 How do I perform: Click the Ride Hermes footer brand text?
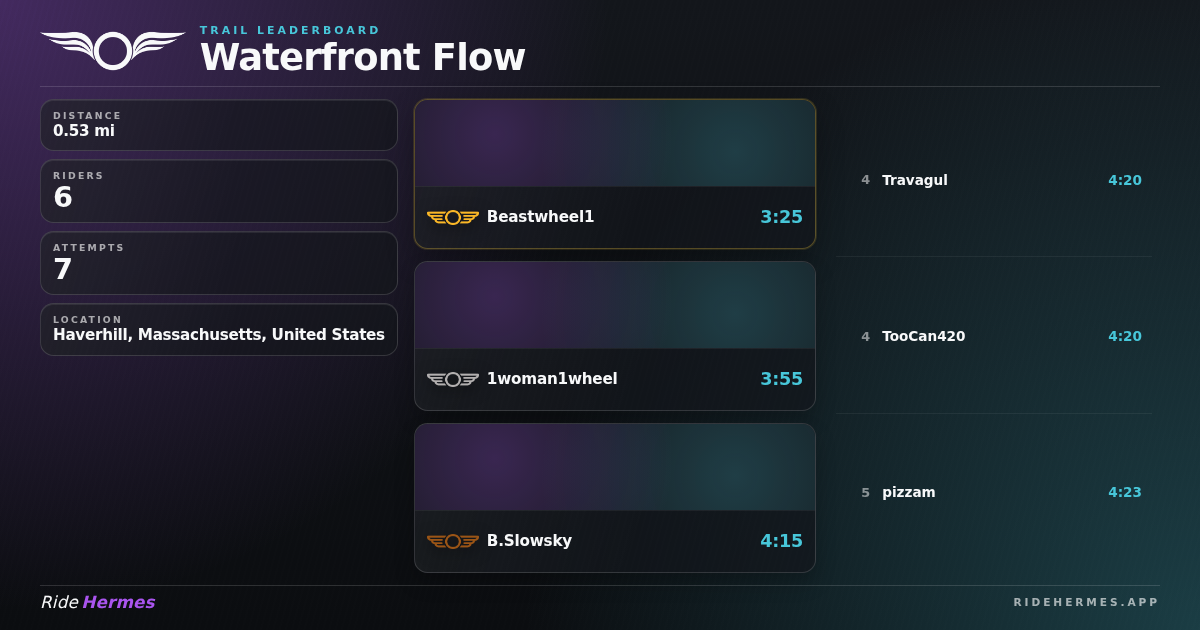point(98,602)
